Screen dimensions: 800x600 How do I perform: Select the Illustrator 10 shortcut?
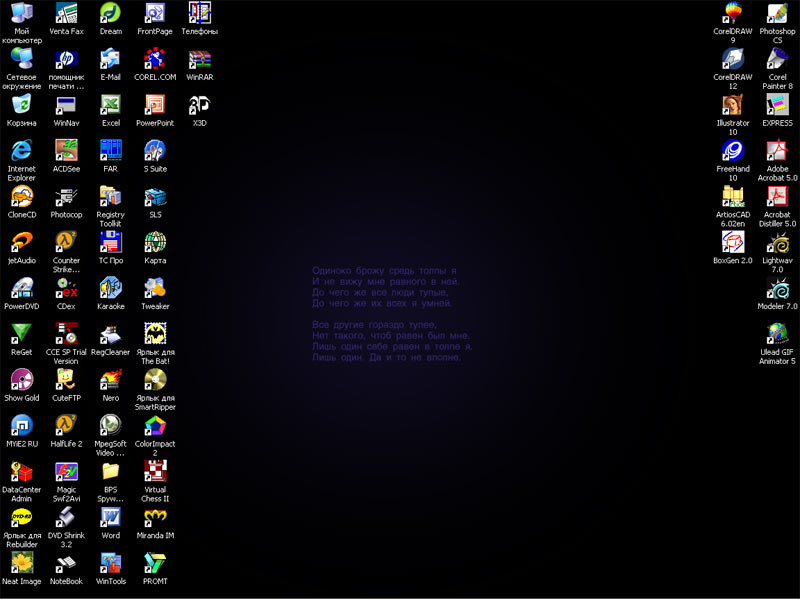[733, 105]
